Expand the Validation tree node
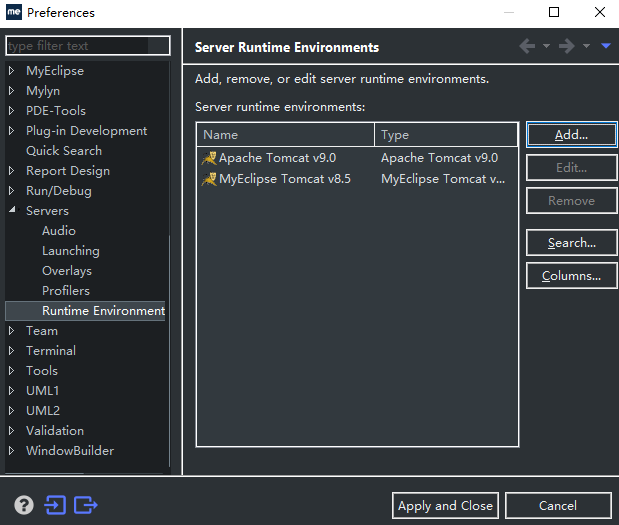619x525 pixels. 11,431
